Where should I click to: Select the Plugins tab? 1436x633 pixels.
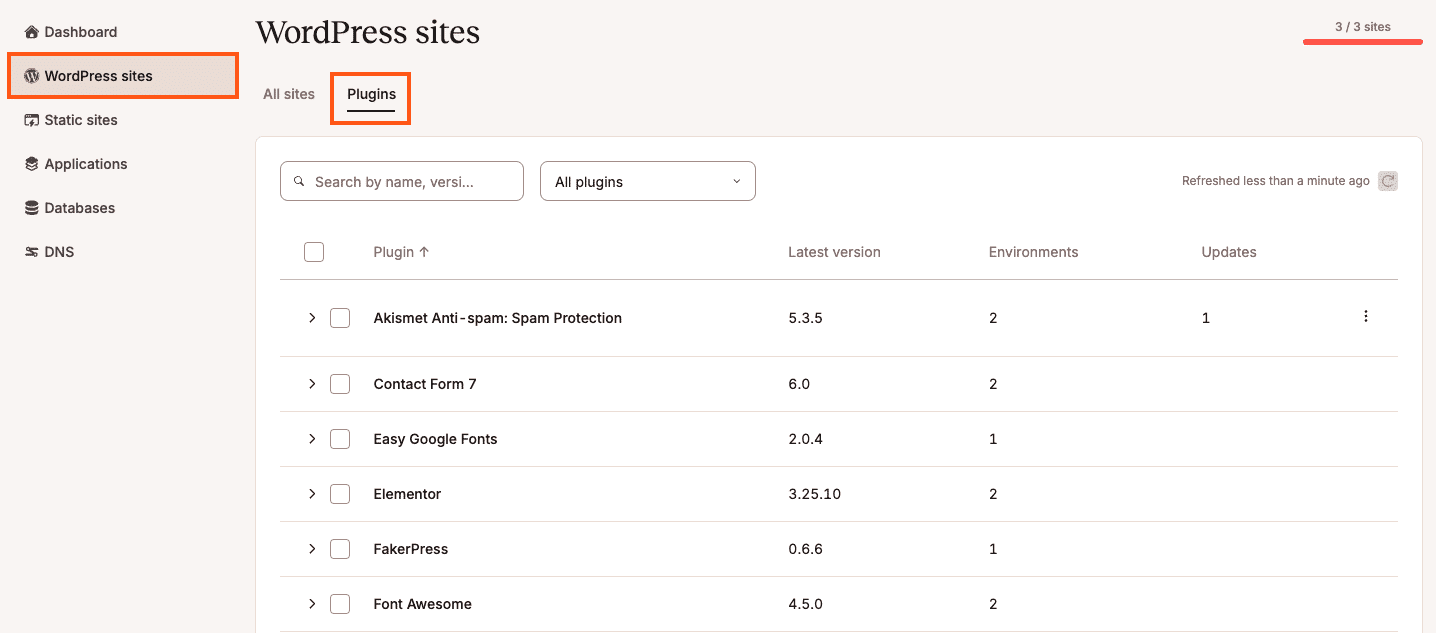click(371, 94)
